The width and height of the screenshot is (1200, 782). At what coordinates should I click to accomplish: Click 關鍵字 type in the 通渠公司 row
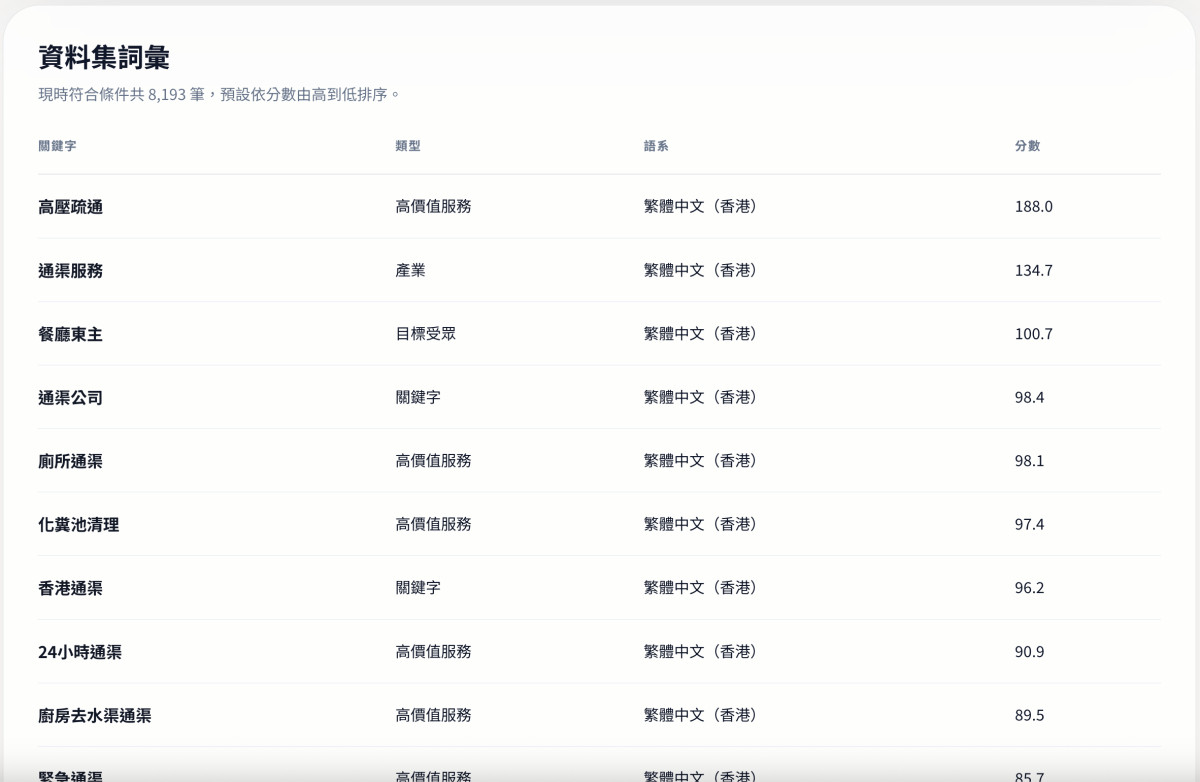[418, 398]
